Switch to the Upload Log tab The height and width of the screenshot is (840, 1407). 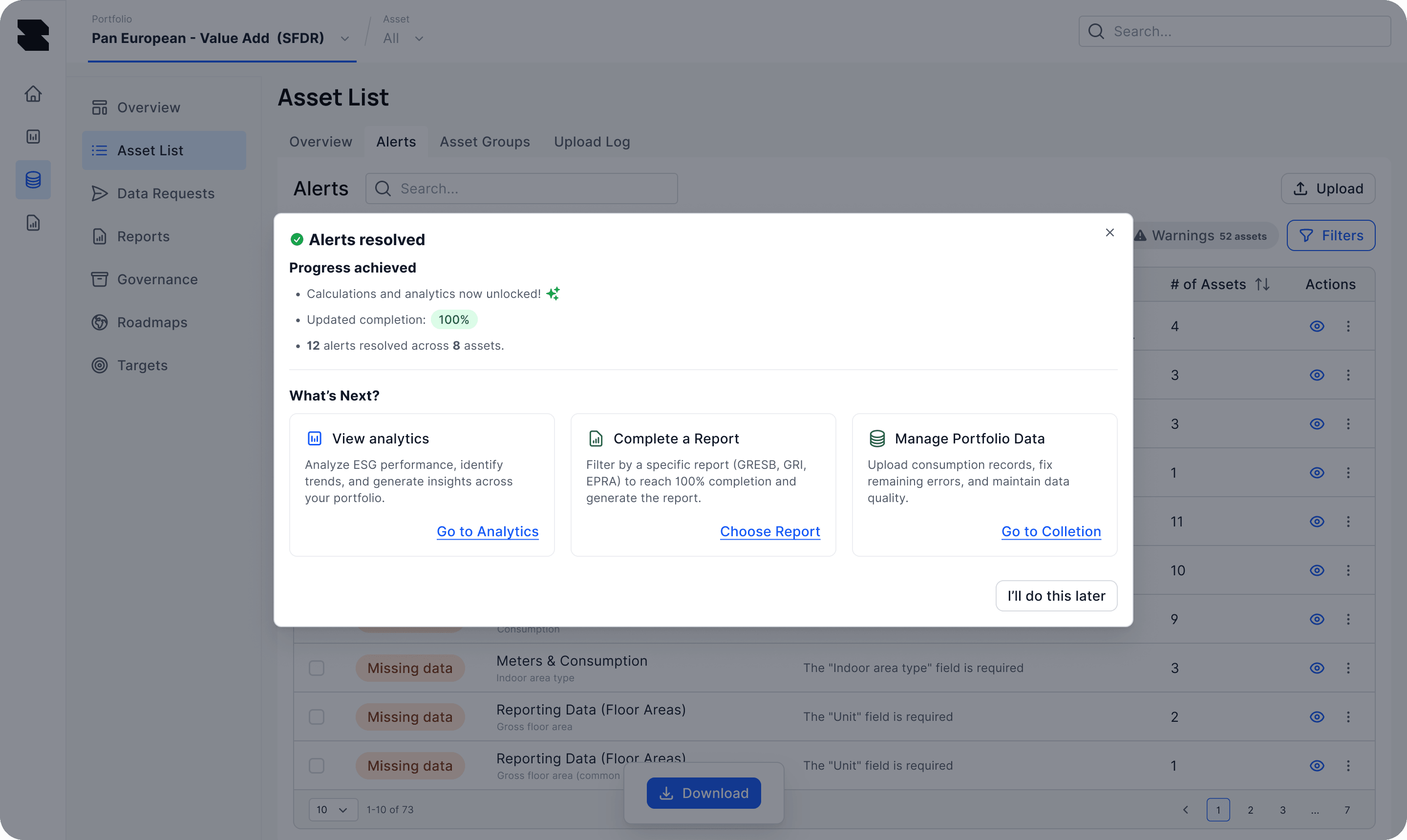(x=592, y=142)
